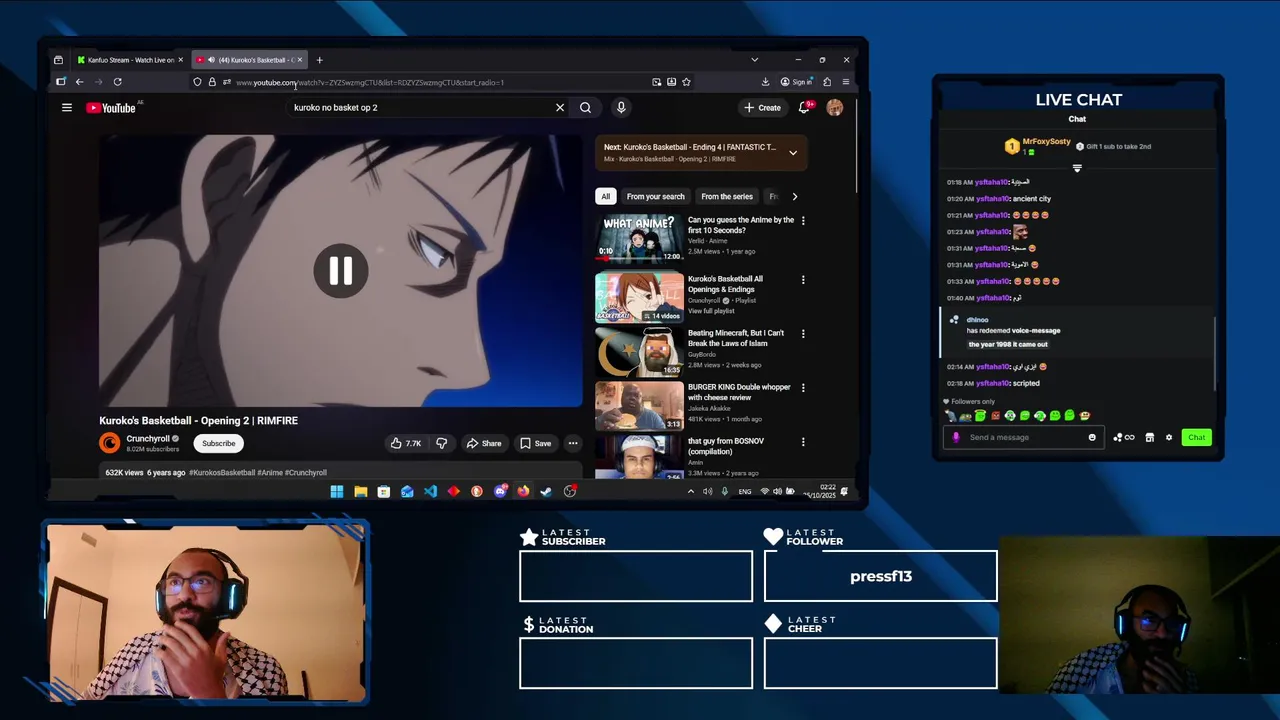The width and height of the screenshot is (1280, 720).
Task: Select the All filter chip
Action: click(605, 197)
